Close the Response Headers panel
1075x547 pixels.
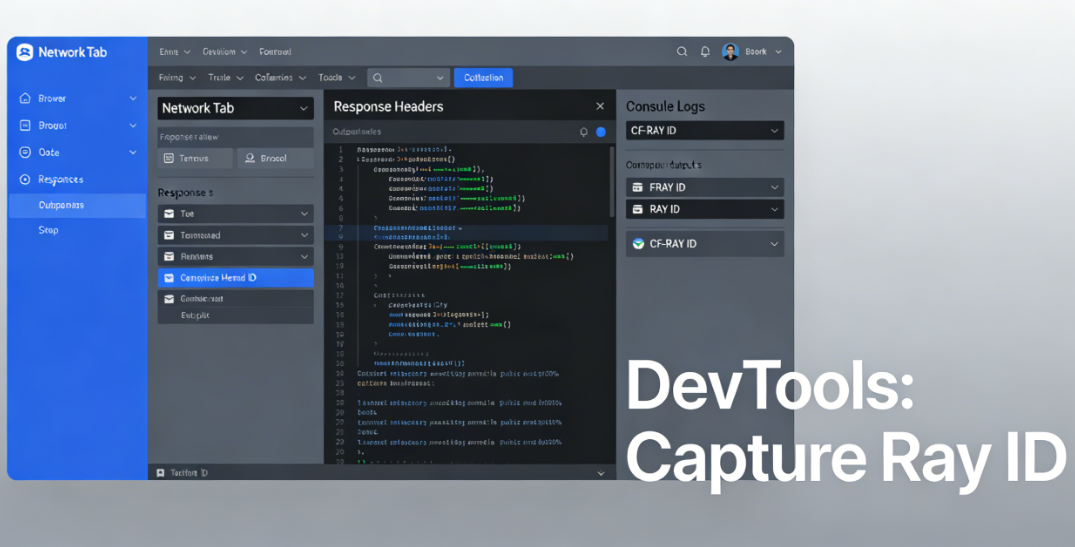point(600,106)
